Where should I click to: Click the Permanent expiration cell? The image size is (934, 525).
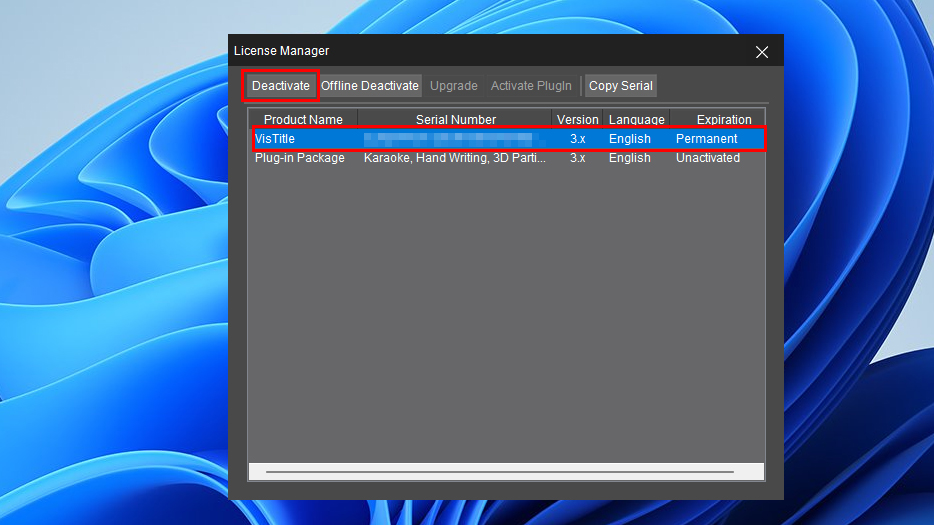pyautogui.click(x=707, y=139)
